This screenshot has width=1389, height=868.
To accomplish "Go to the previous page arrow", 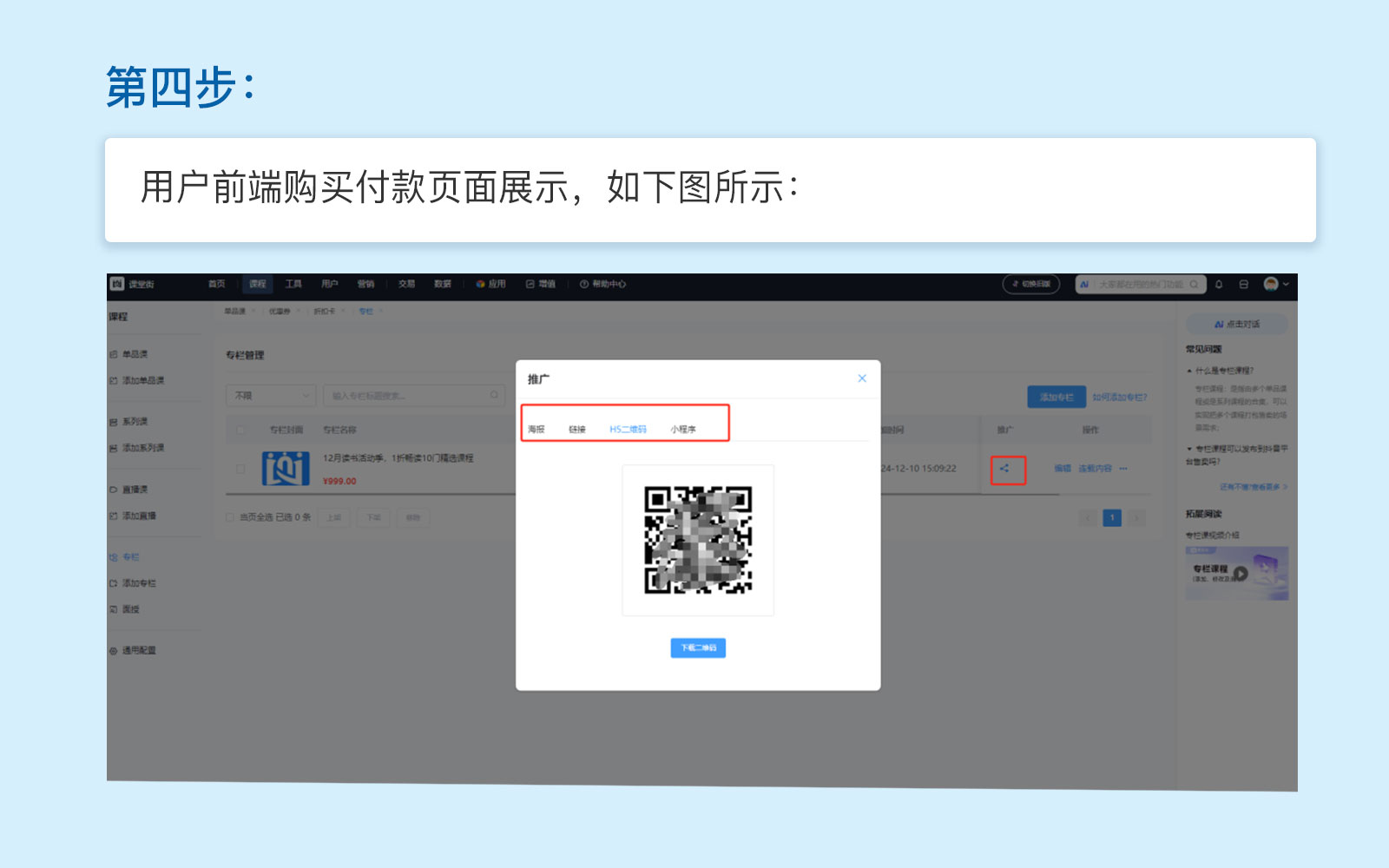I will [1088, 518].
